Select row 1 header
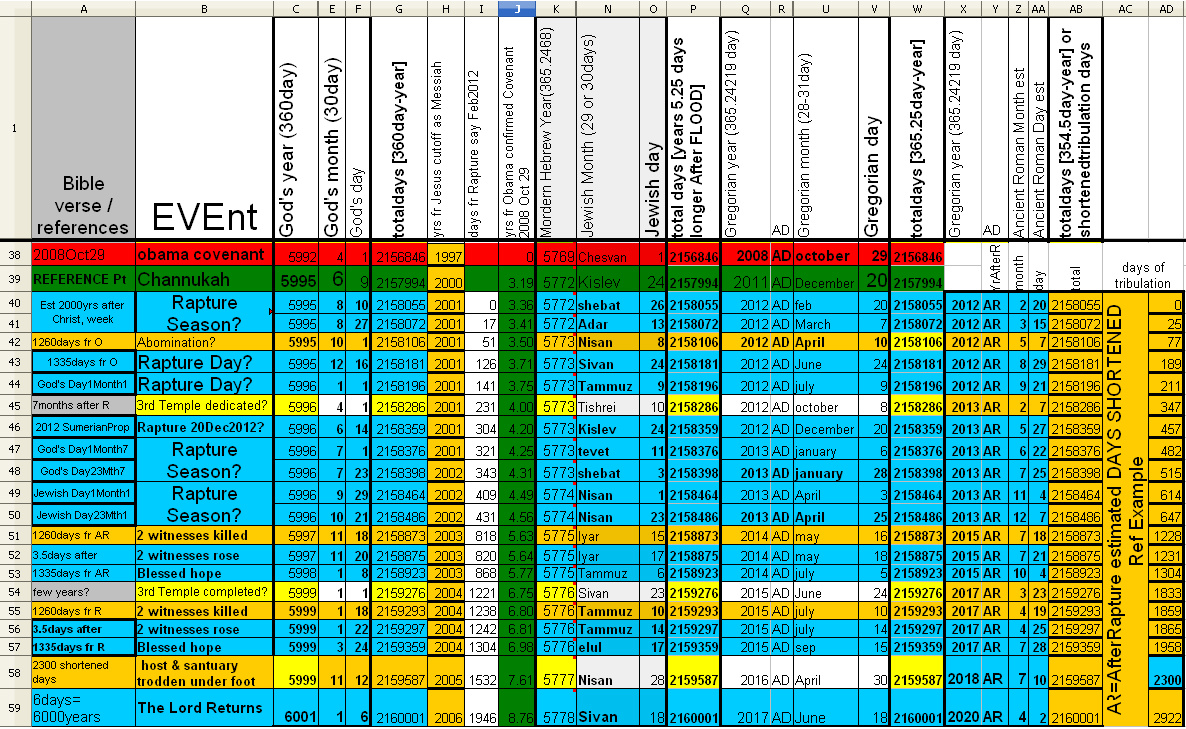1186x729 pixels. click(x=14, y=128)
